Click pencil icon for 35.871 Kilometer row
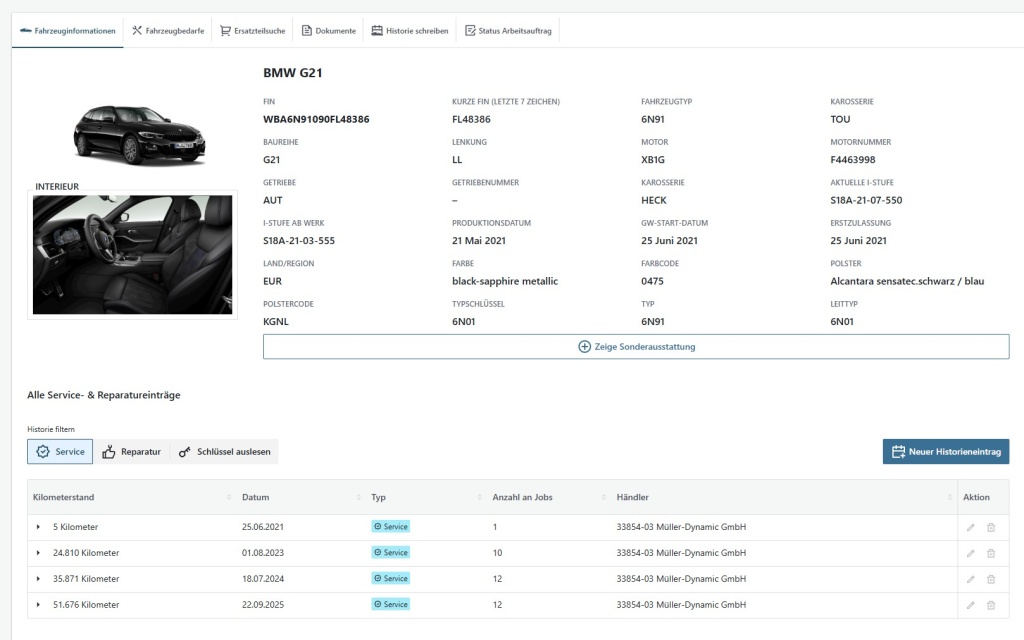This screenshot has height=640, width=1024. click(970, 579)
